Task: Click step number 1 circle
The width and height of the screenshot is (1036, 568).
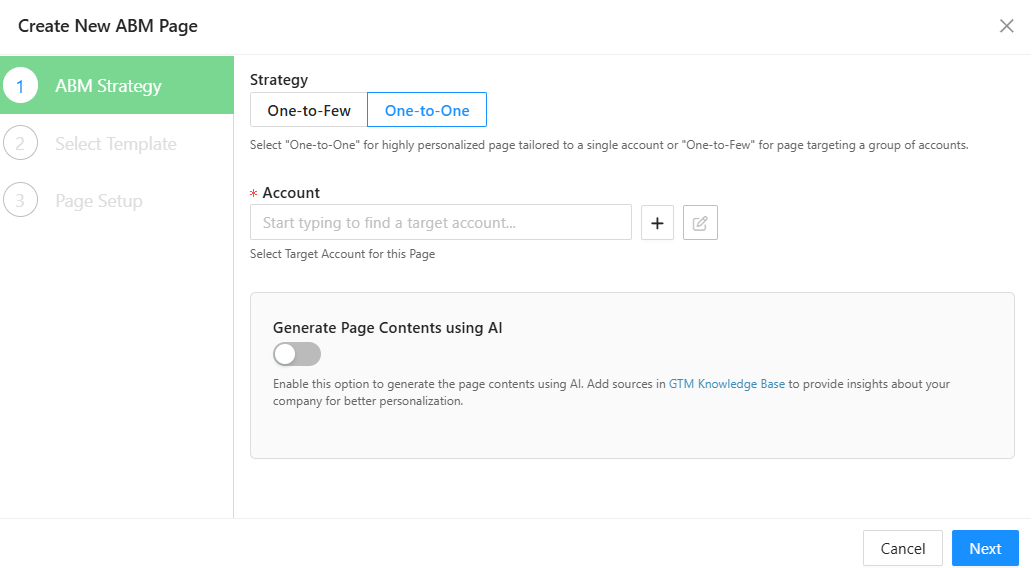Action: [x=20, y=86]
